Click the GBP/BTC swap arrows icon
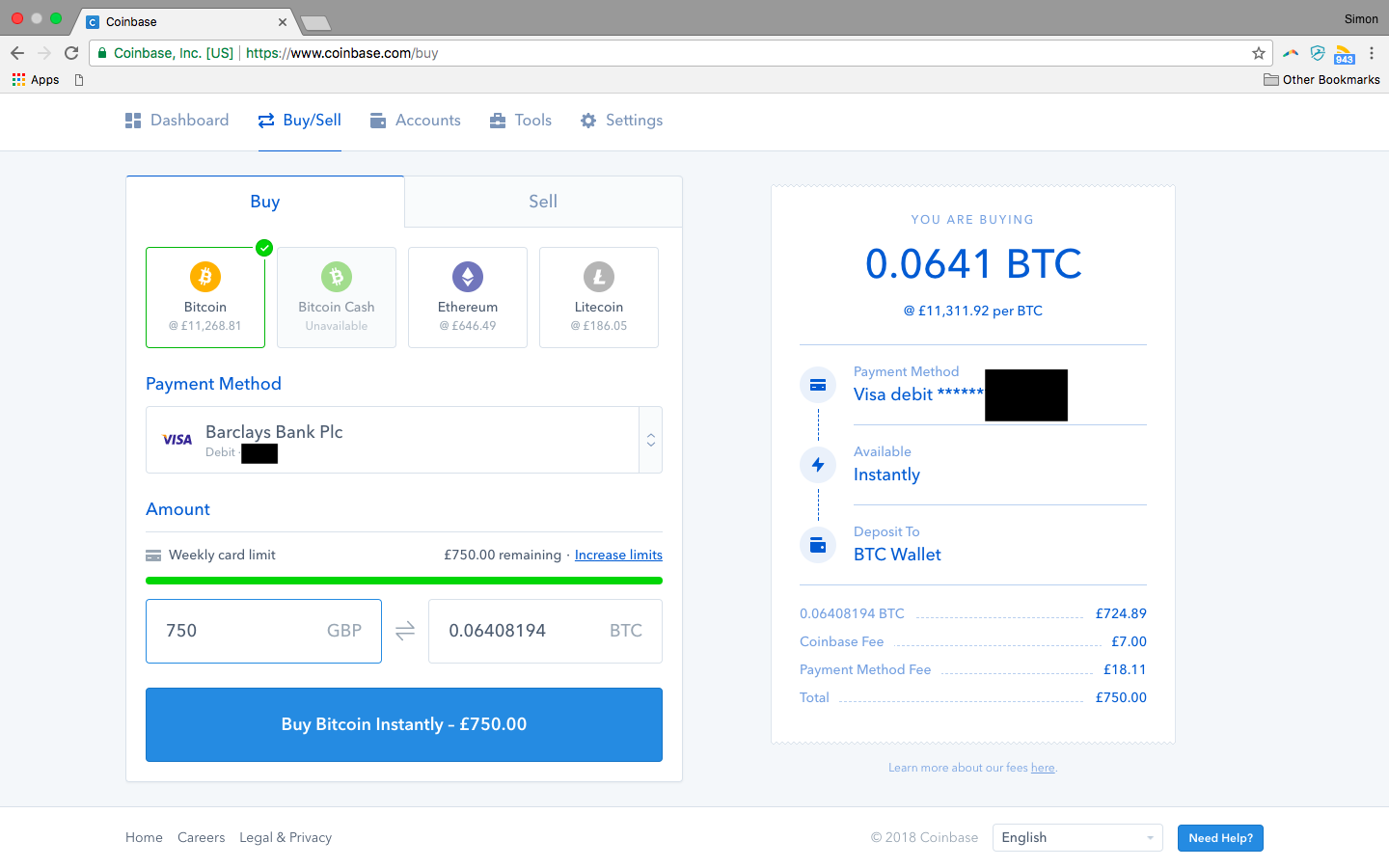Image resolution: width=1389 pixels, height=868 pixels. coord(405,631)
